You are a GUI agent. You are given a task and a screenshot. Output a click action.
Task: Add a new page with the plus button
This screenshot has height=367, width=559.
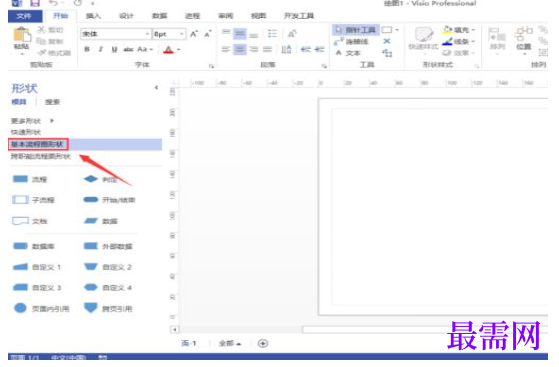(263, 343)
